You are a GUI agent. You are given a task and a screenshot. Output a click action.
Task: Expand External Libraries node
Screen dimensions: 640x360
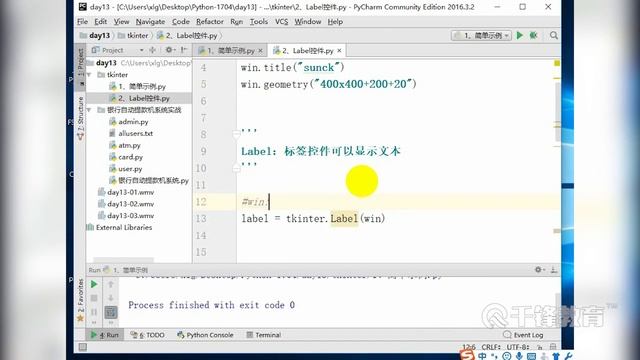point(119,227)
